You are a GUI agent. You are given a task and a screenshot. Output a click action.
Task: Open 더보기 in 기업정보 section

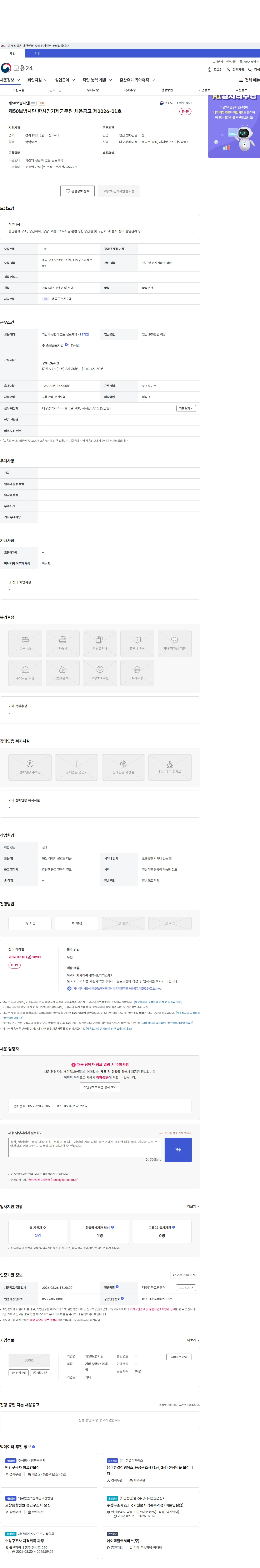click(193, 1340)
